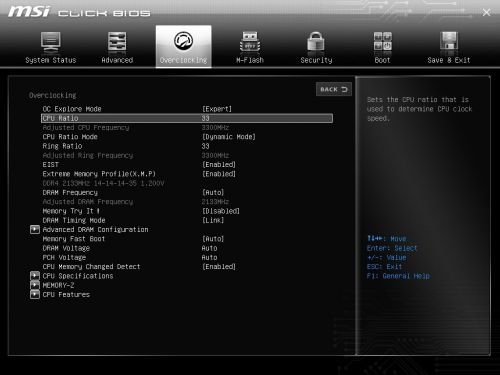Click the BACK button

point(334,89)
